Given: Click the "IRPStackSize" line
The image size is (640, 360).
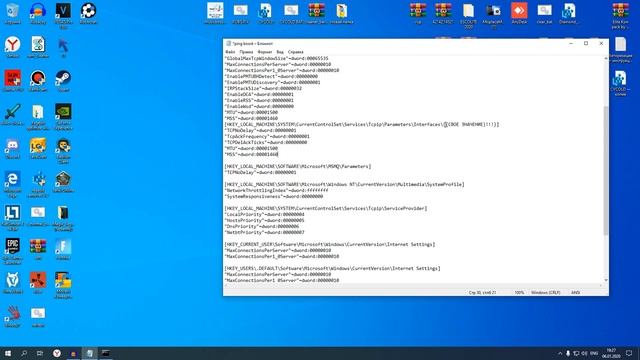Looking at the screenshot, I should click(x=263, y=88).
